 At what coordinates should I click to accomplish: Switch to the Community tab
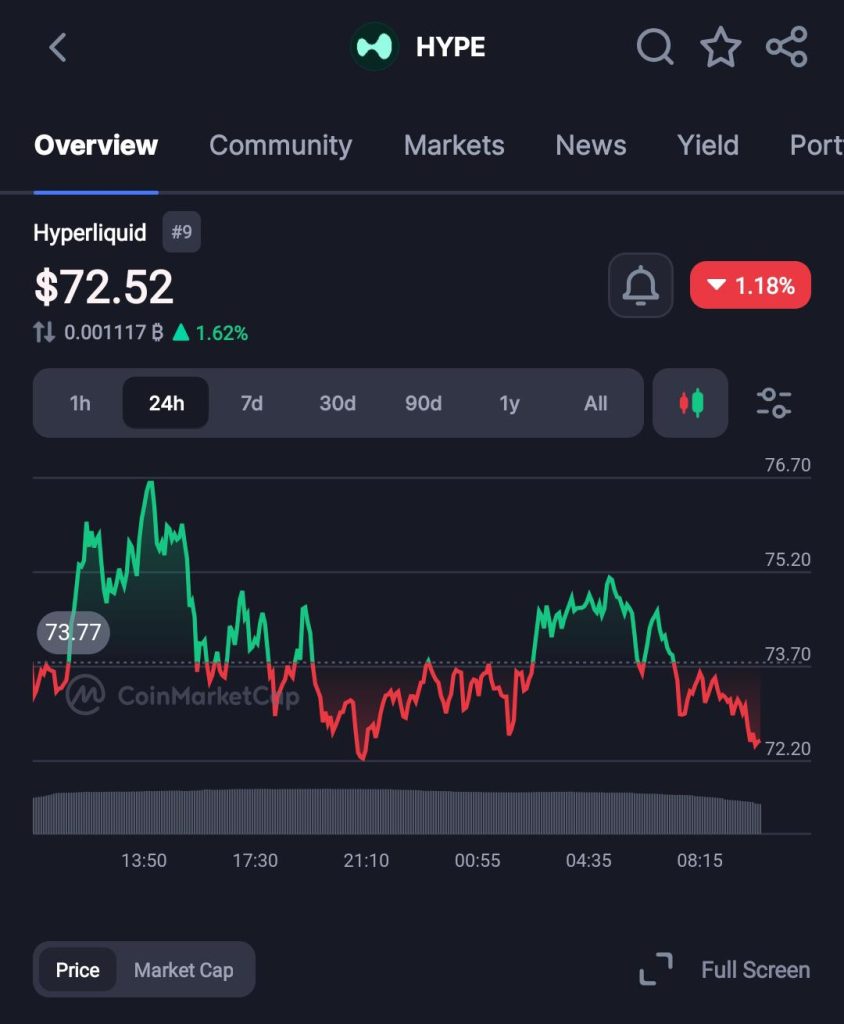[280, 145]
